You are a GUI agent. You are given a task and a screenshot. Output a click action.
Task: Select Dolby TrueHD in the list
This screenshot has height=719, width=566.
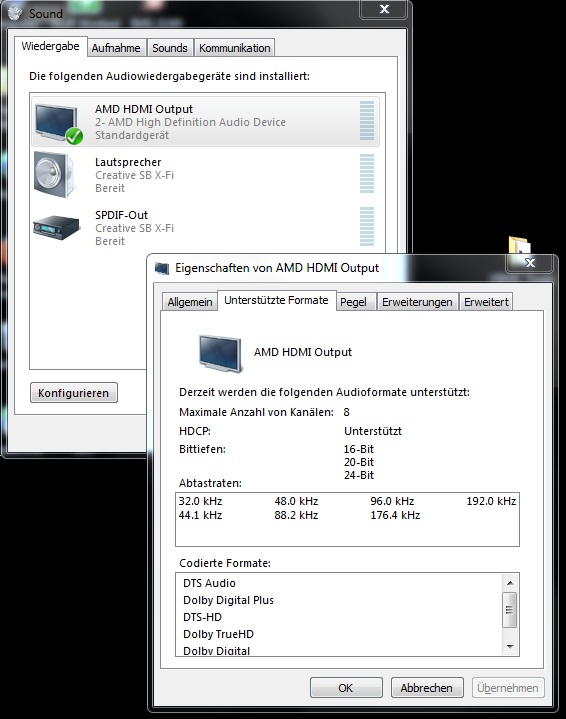218,634
